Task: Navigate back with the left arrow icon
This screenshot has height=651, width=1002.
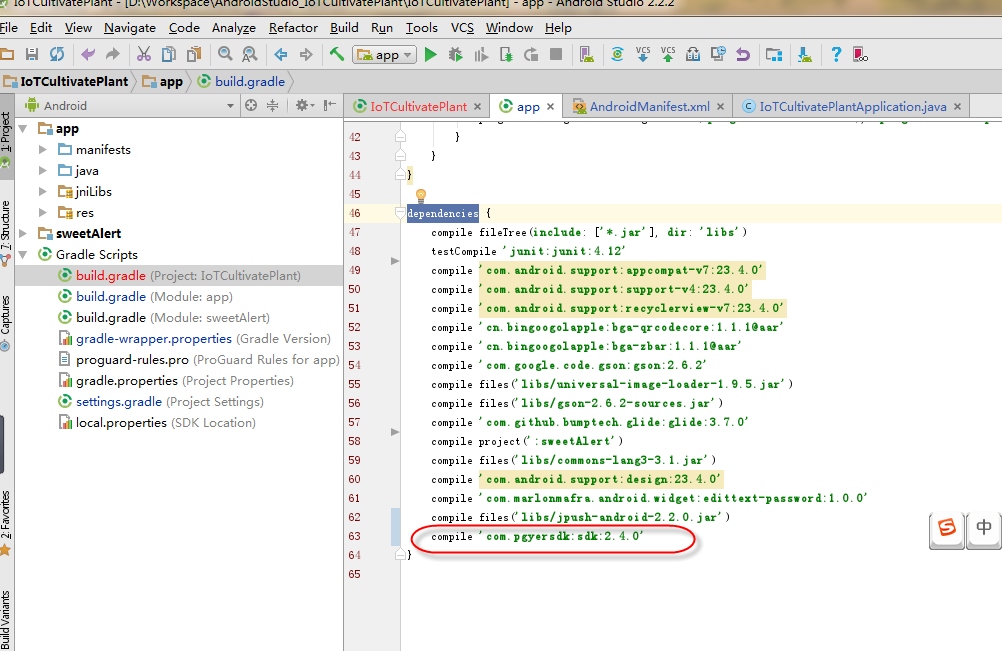Action: (281, 55)
